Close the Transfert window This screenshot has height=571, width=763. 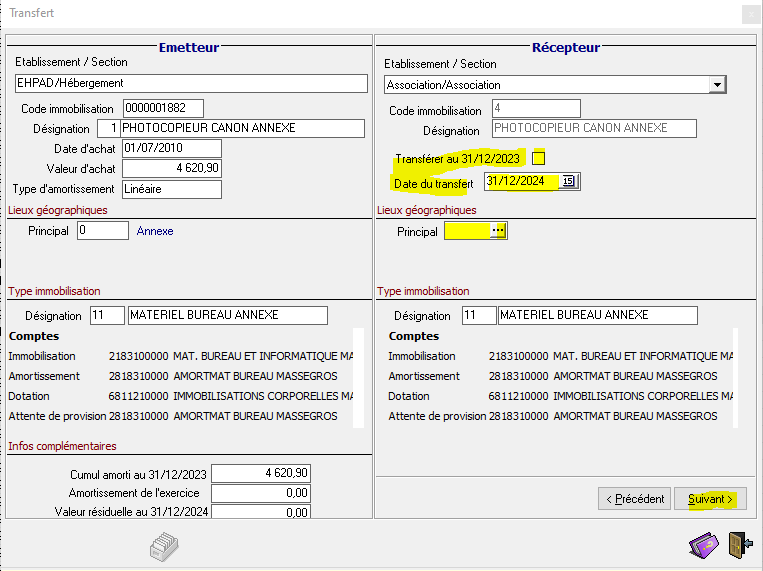pyautogui.click(x=751, y=14)
